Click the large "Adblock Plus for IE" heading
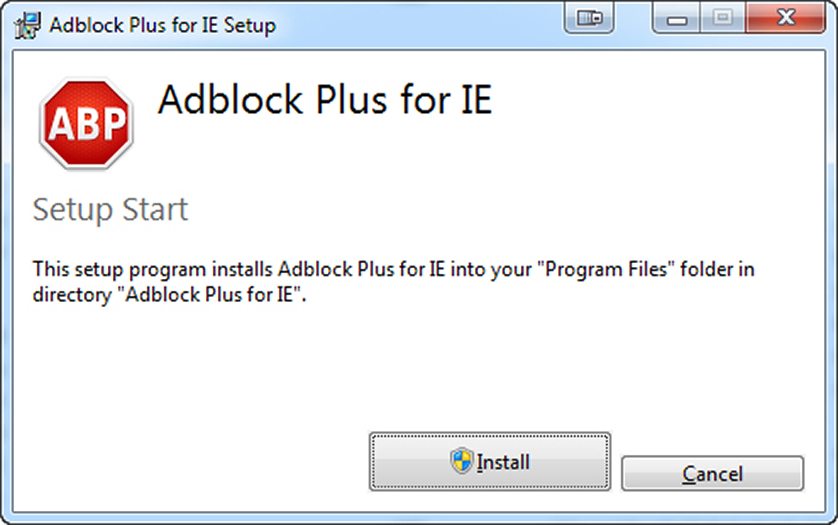Screen dimensions: 838x525 coord(325,101)
